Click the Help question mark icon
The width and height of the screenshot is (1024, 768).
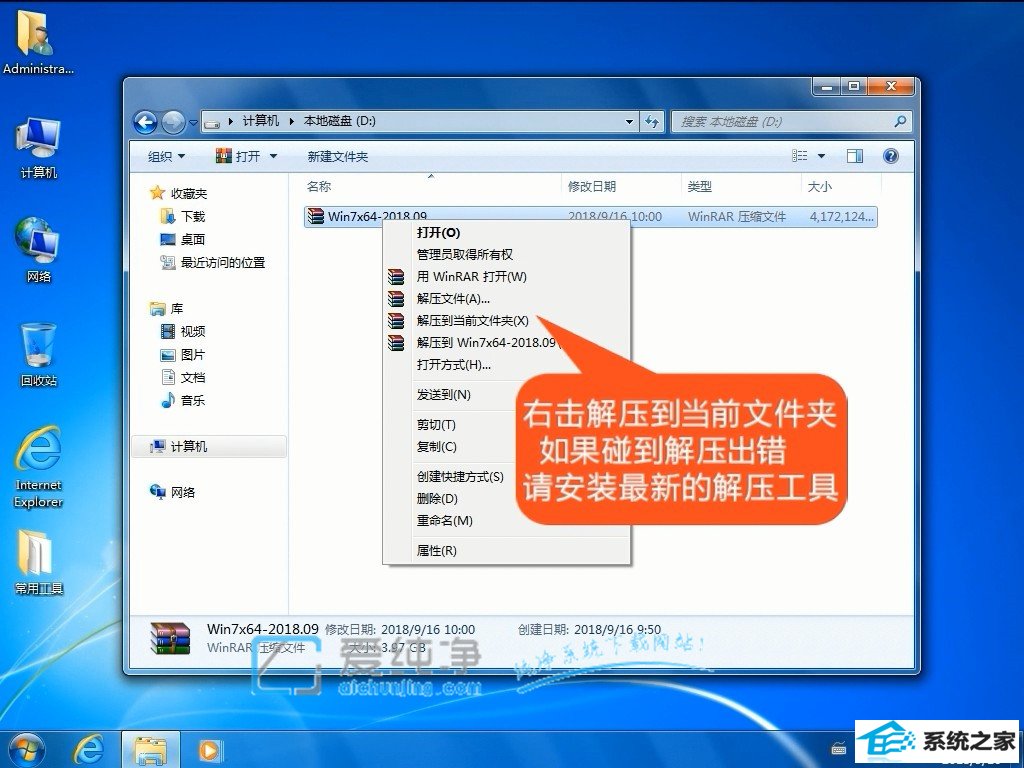coord(890,156)
